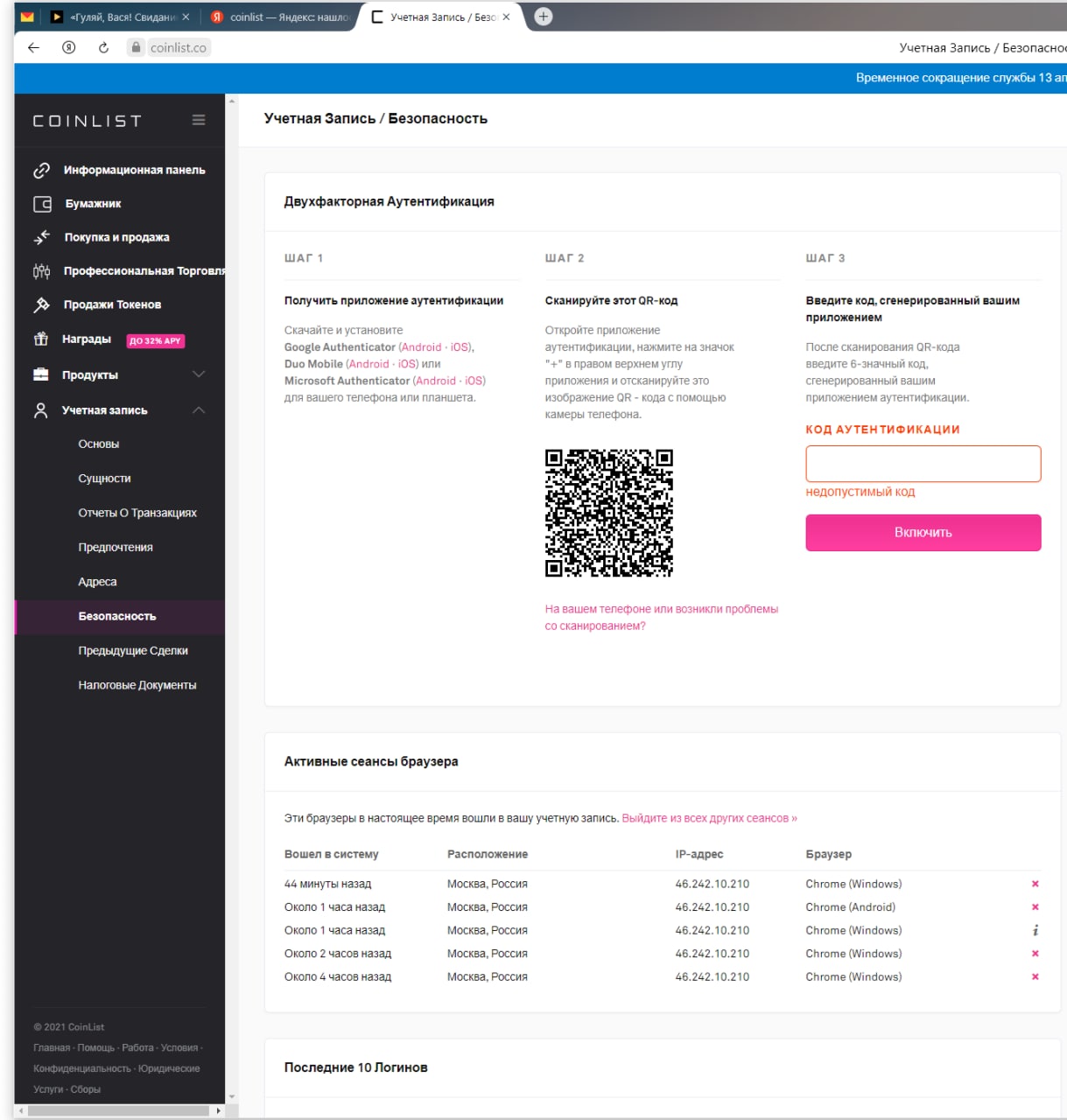Image resolution: width=1067 pixels, height=1120 pixels.
Task: Open Отчеты О Транзакциях
Action: pyautogui.click(x=137, y=513)
